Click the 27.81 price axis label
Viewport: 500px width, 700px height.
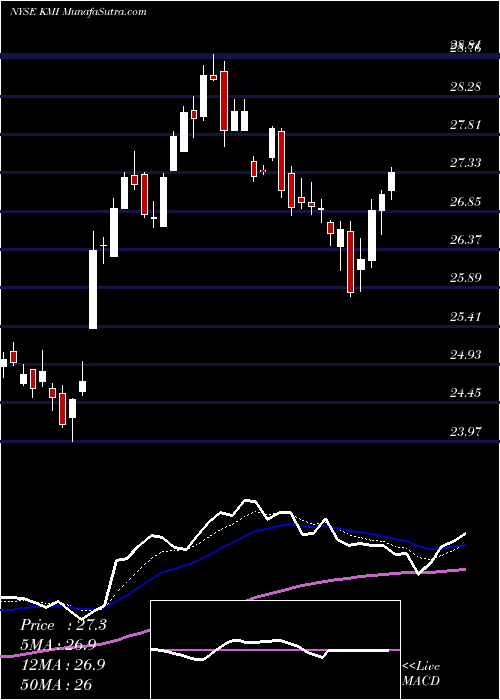click(466, 125)
